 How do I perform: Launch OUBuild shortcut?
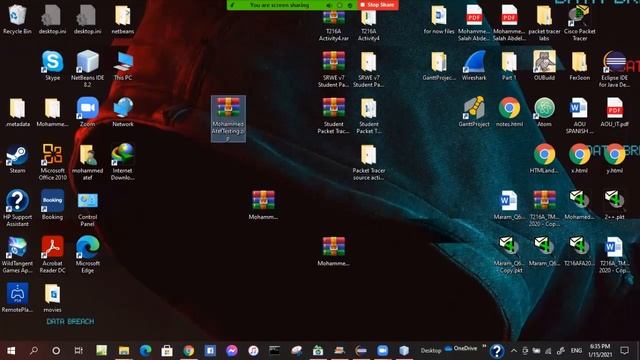click(x=544, y=65)
